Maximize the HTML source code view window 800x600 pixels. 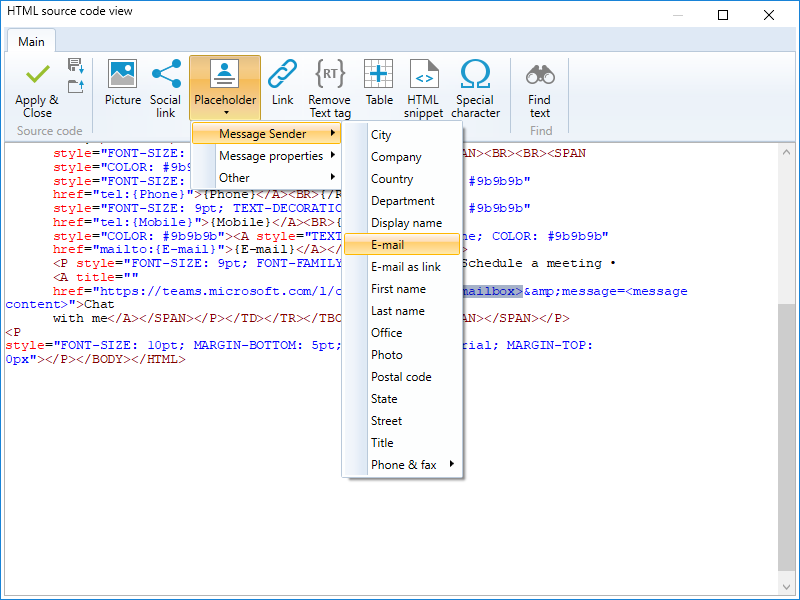click(723, 15)
